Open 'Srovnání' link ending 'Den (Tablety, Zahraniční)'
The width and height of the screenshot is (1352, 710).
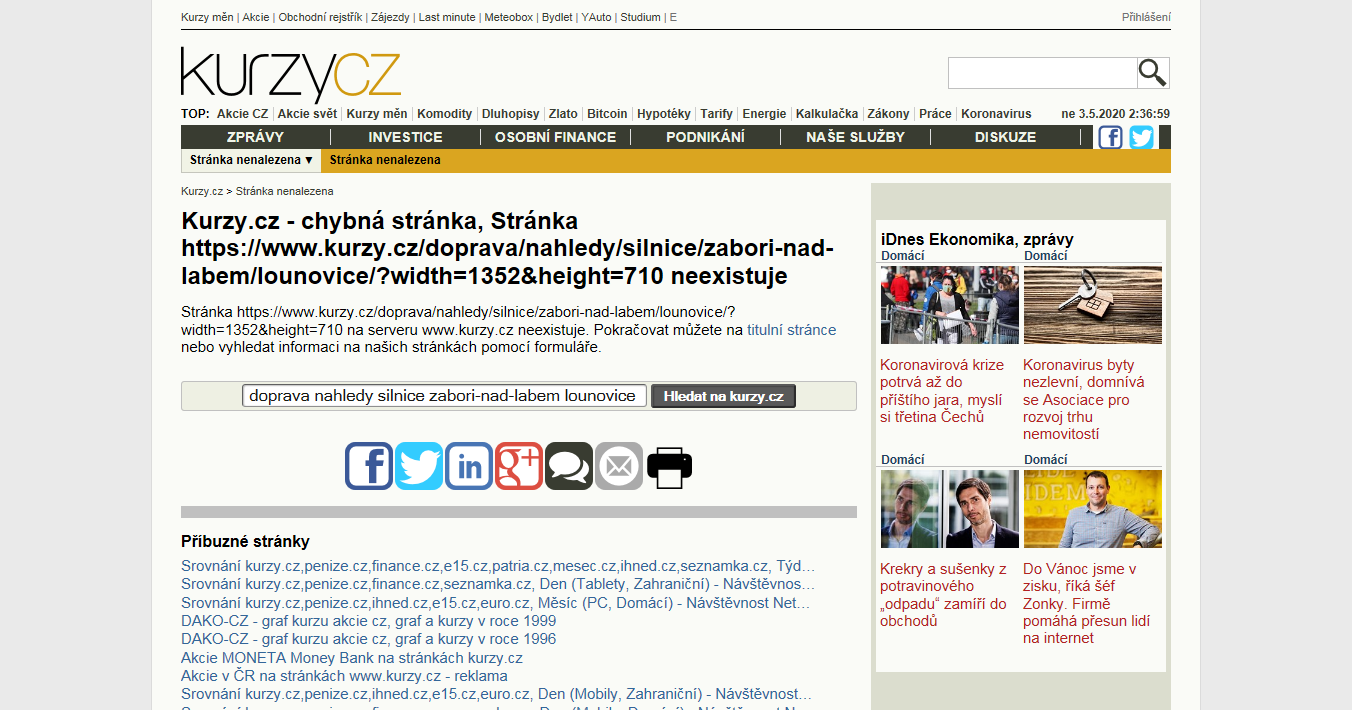point(498,584)
